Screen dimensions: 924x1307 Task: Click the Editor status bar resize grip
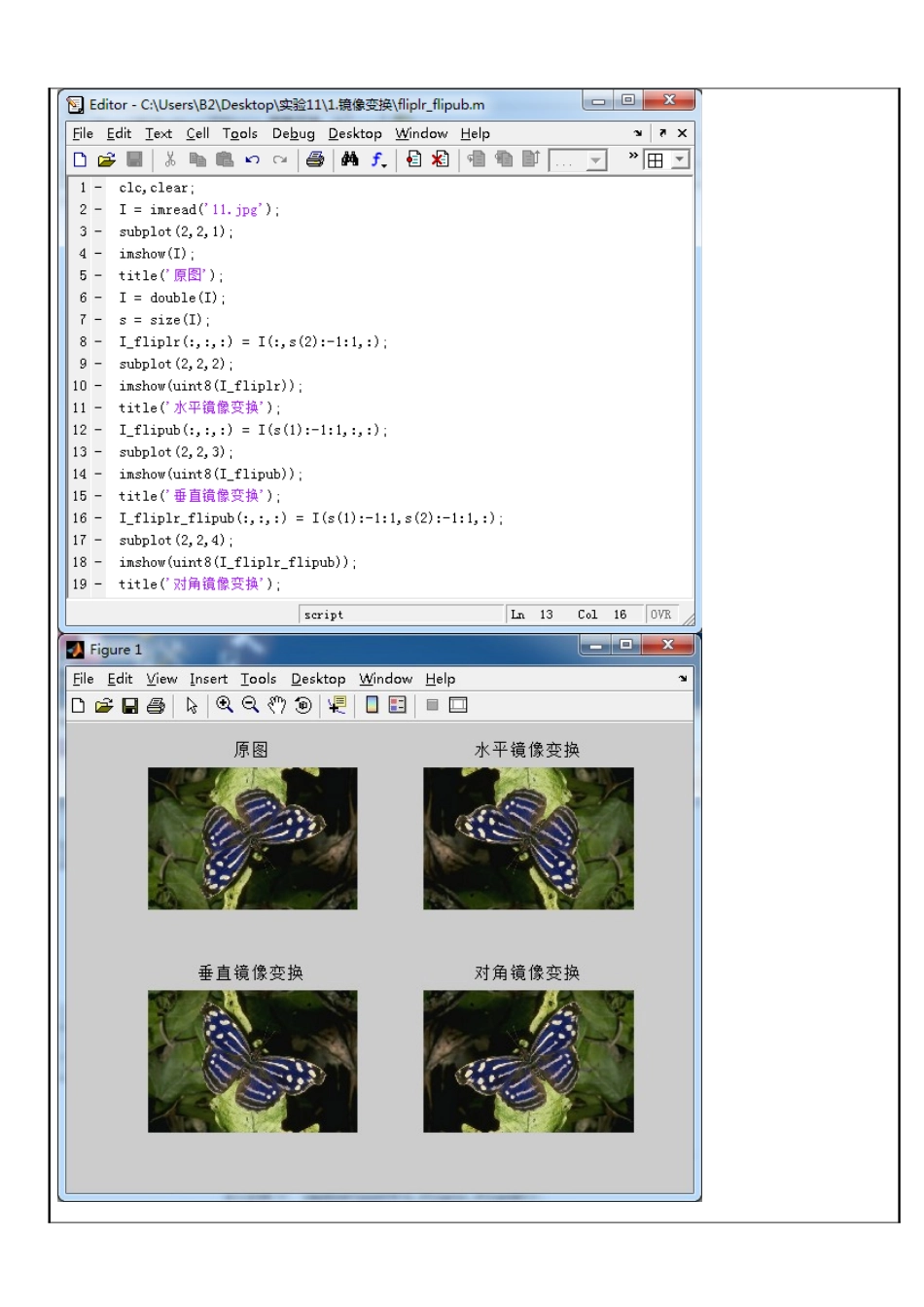pos(688,618)
